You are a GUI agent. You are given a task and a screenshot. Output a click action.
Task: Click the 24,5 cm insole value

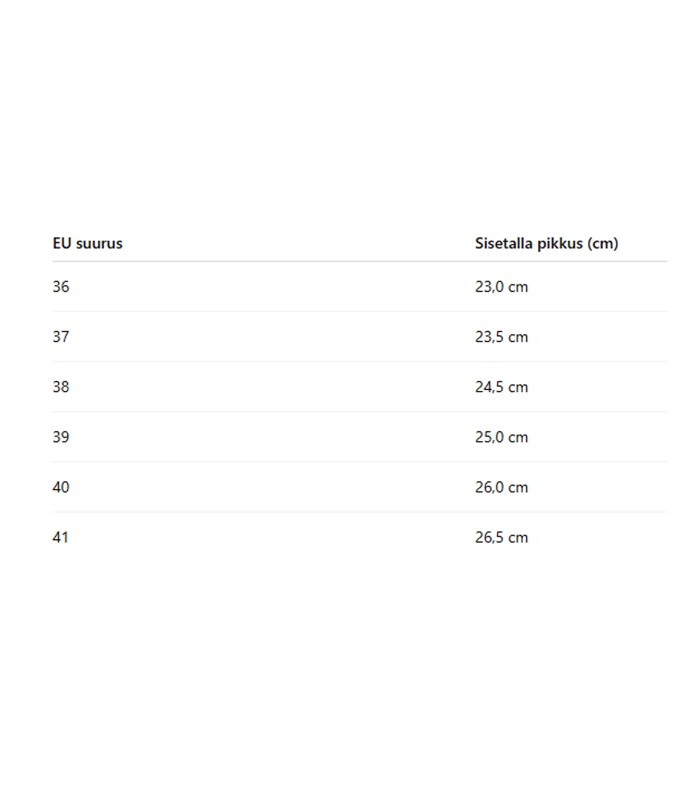point(502,387)
